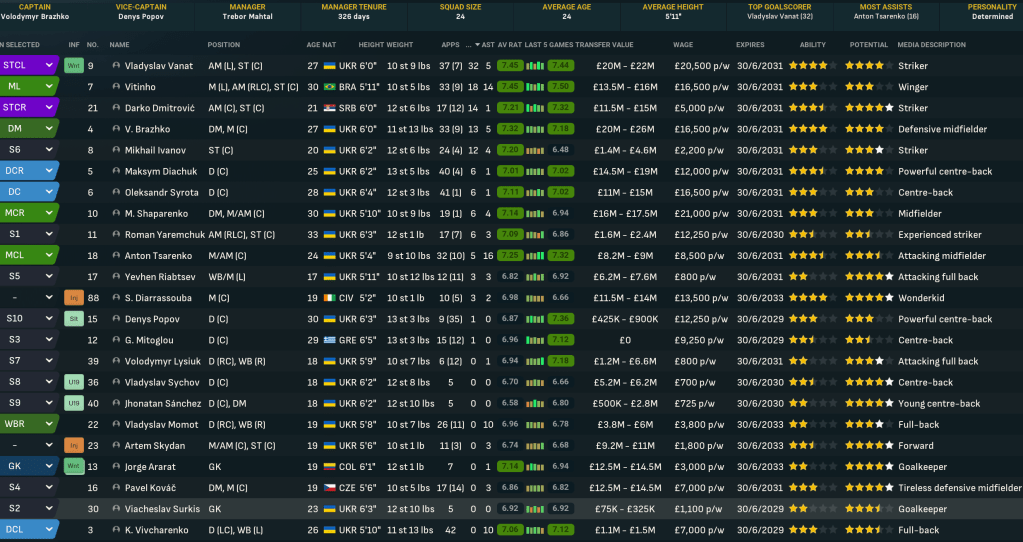Click the player info icon beside Vitinho's name
This screenshot has height=542, width=1023.
click(116, 87)
